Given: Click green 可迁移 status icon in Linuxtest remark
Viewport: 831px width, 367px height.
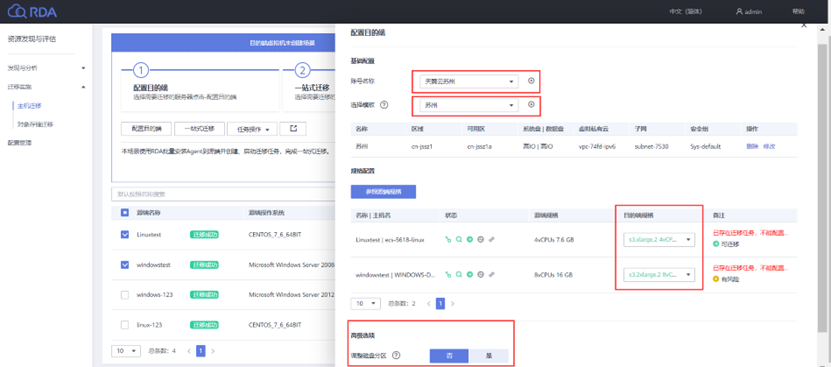Looking at the screenshot, I should (x=716, y=244).
